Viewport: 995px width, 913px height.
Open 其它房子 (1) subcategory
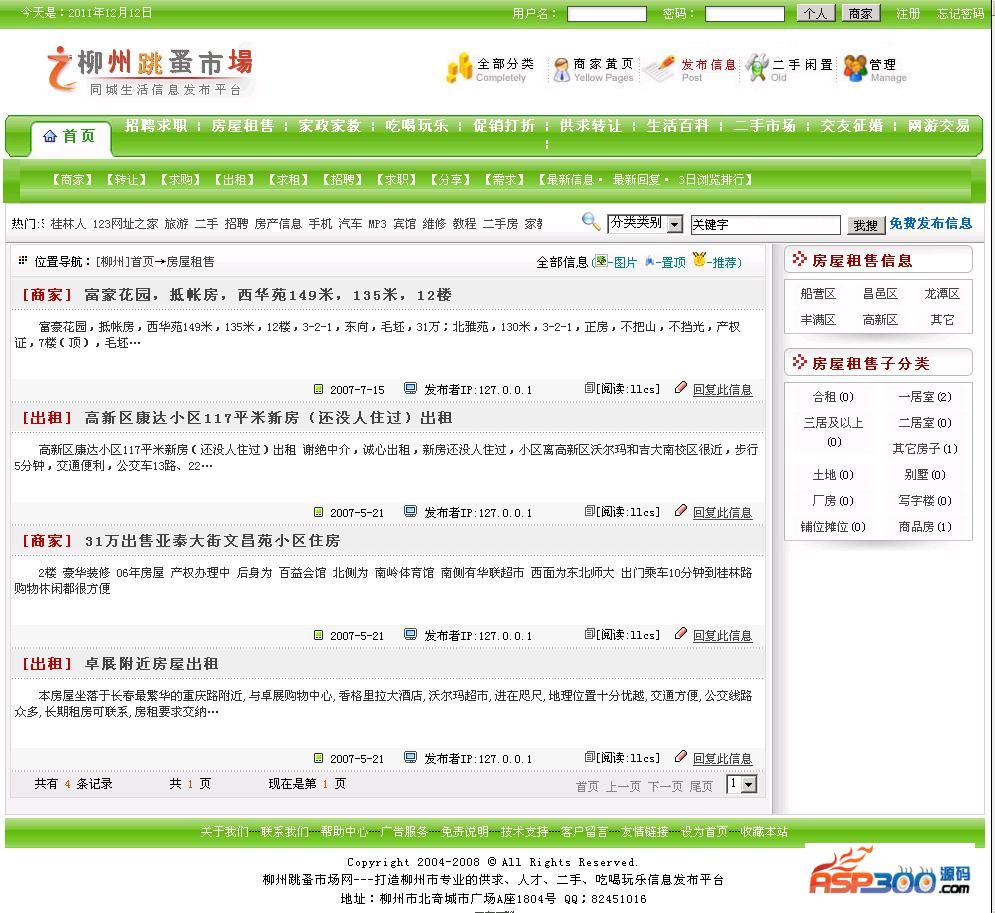pyautogui.click(x=925, y=449)
